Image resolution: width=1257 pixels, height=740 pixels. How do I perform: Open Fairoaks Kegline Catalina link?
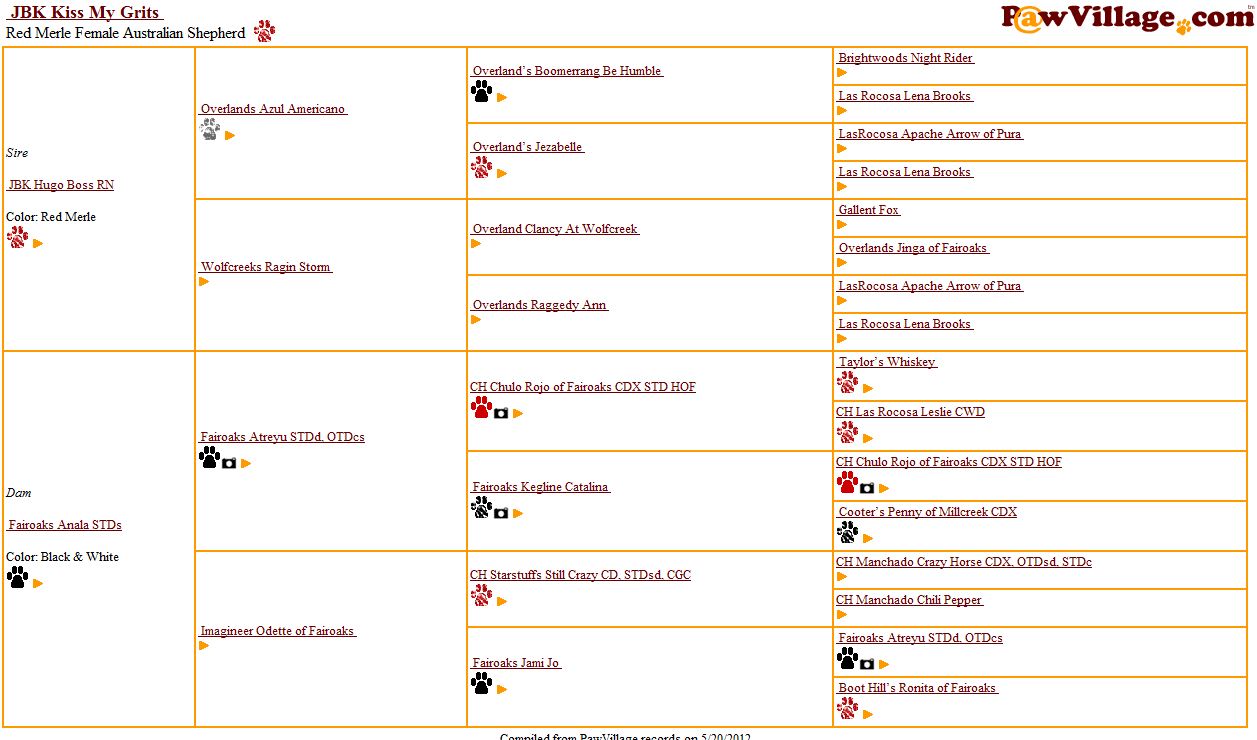[x=540, y=487]
